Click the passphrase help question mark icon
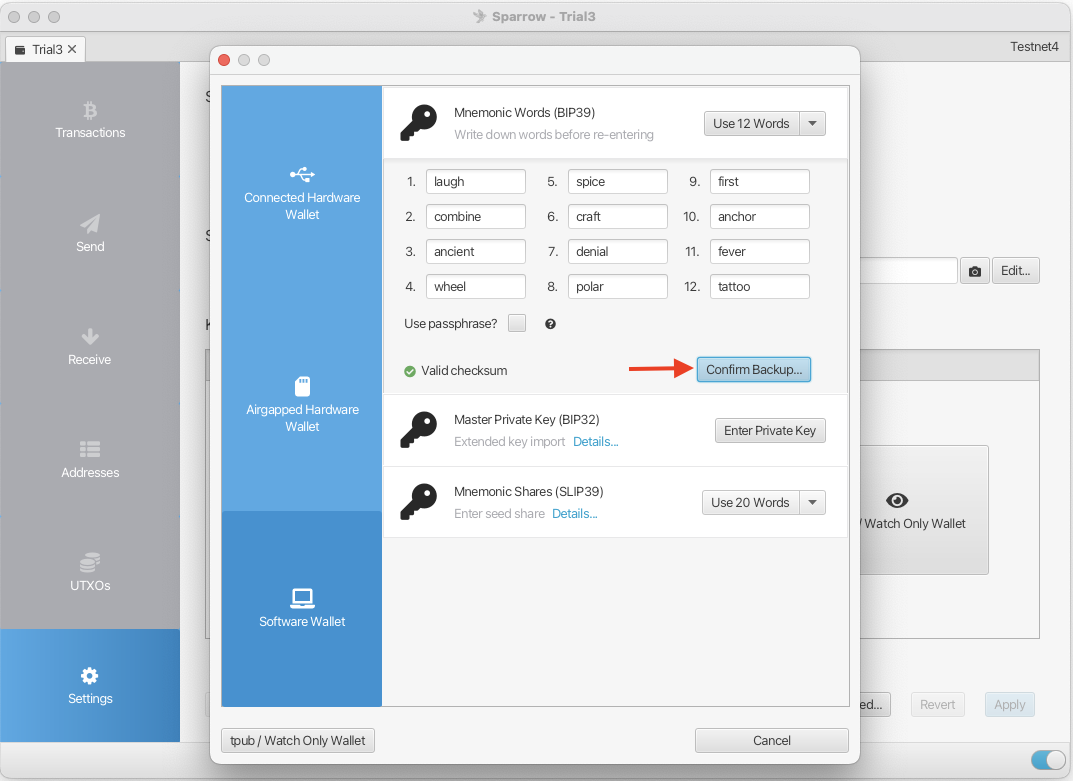The image size is (1073, 781). (x=550, y=324)
